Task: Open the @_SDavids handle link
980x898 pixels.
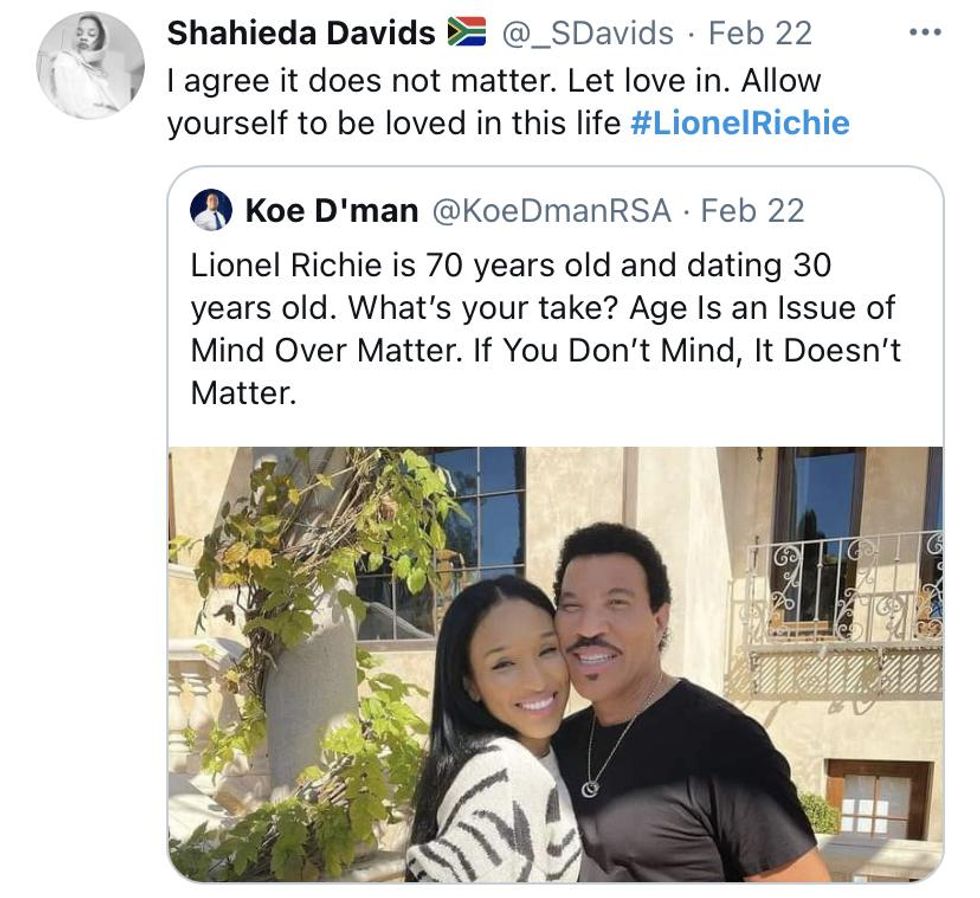Action: [x=586, y=33]
